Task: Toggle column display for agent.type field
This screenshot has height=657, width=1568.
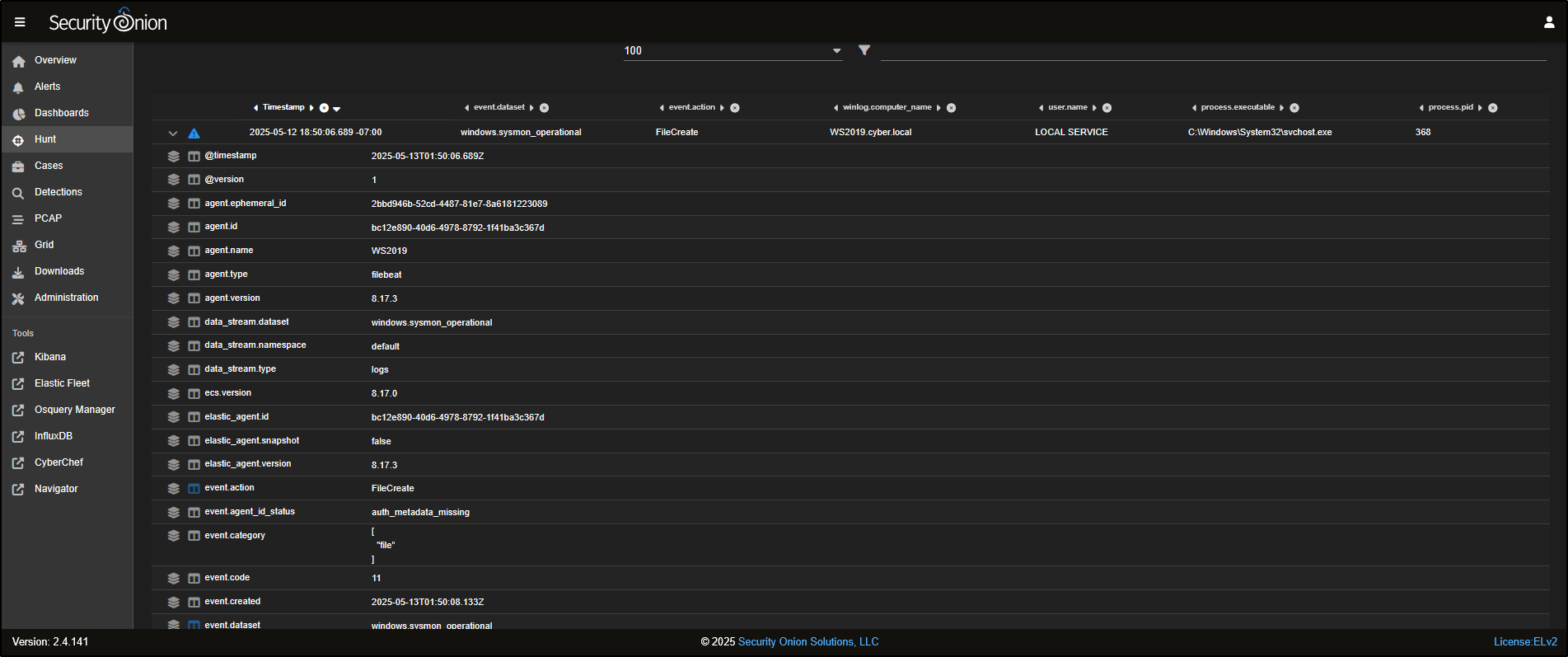Action: click(194, 275)
